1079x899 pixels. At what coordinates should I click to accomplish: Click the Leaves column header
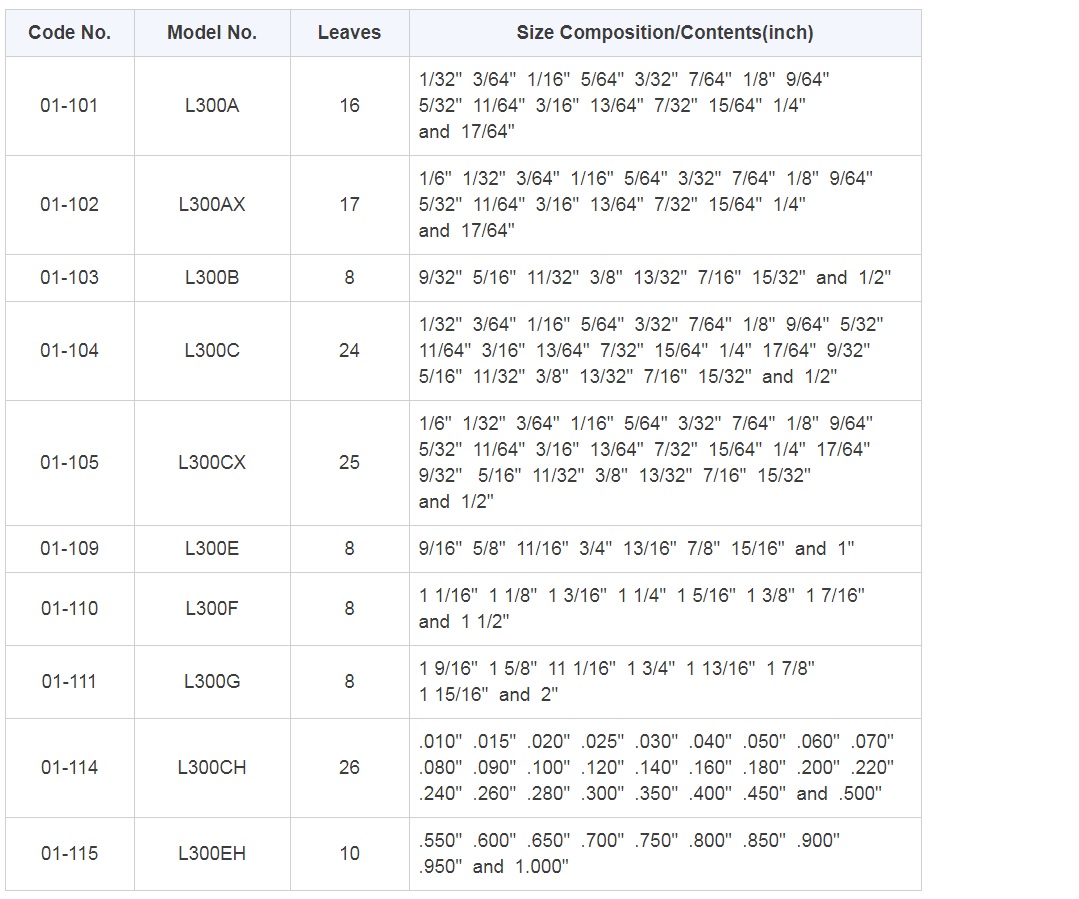(x=349, y=33)
